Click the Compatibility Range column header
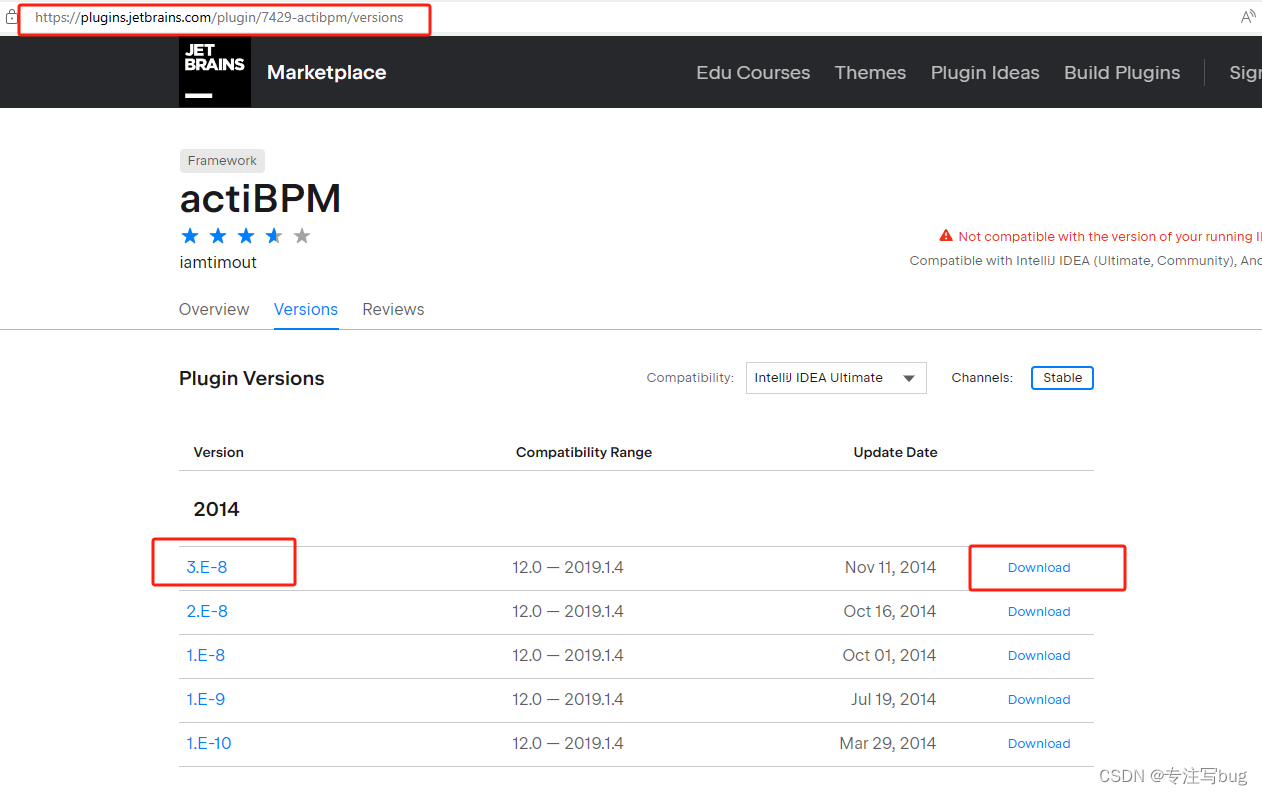This screenshot has height=795, width=1262. 584,452
